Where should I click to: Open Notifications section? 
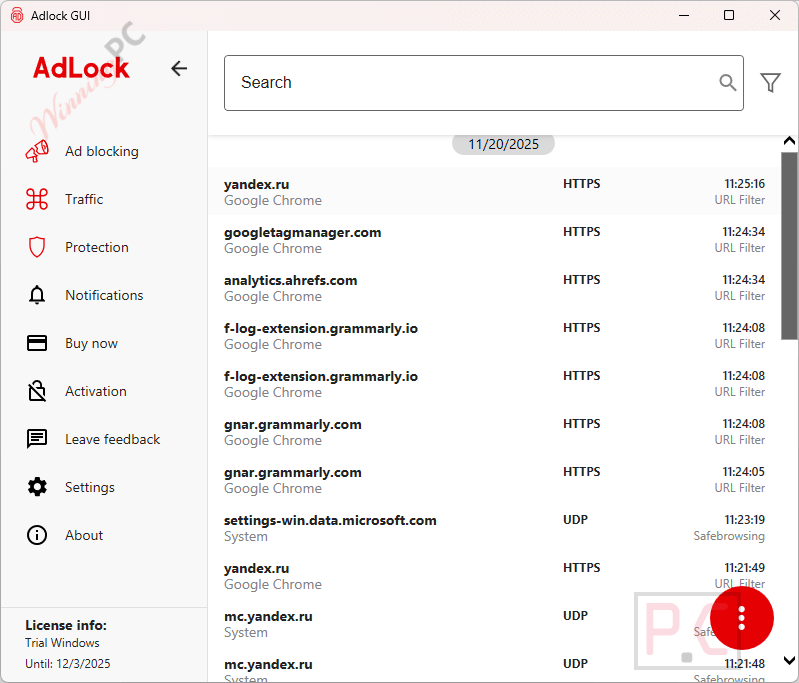[104, 295]
